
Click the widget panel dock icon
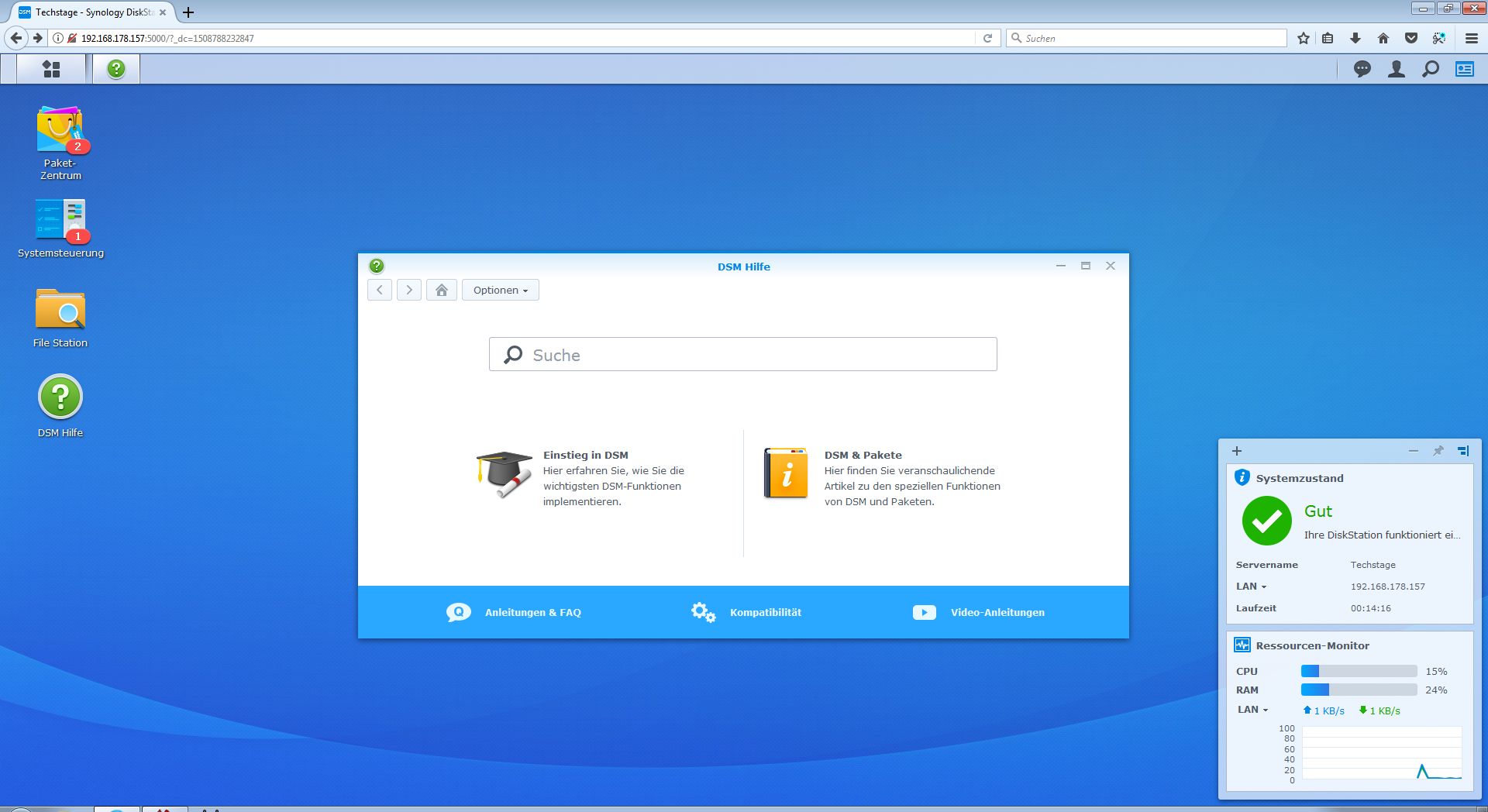1463,451
